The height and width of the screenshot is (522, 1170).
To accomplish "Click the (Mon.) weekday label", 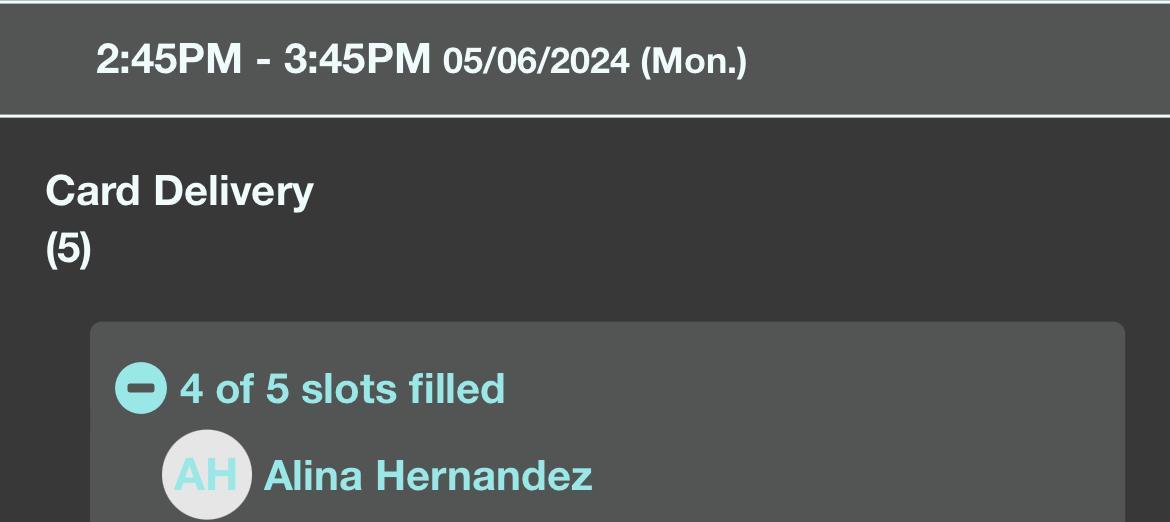I will [693, 62].
